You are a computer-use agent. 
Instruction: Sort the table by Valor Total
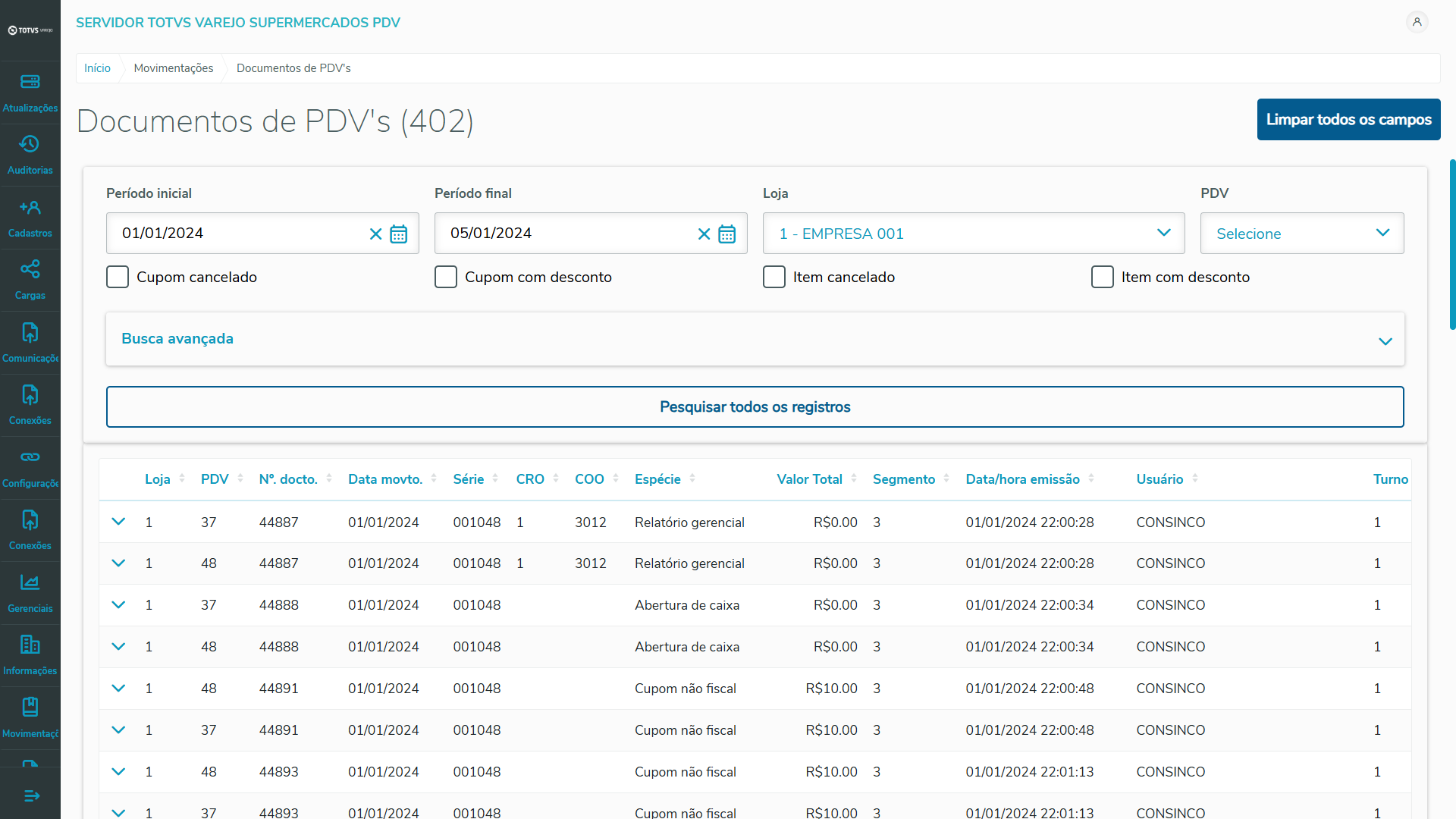pos(809,479)
